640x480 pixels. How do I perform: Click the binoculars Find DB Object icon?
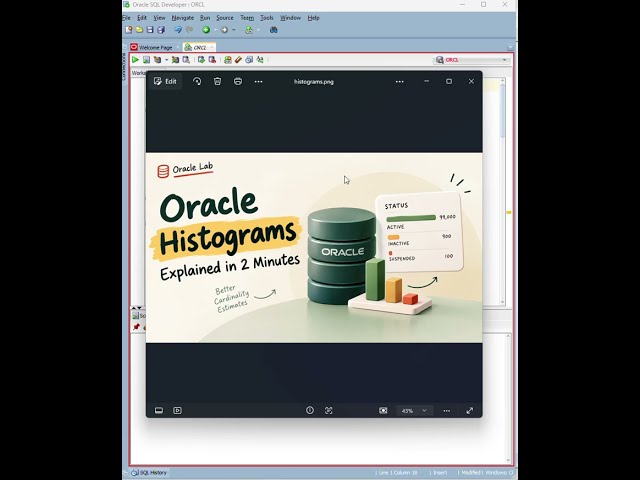[x=273, y=30]
